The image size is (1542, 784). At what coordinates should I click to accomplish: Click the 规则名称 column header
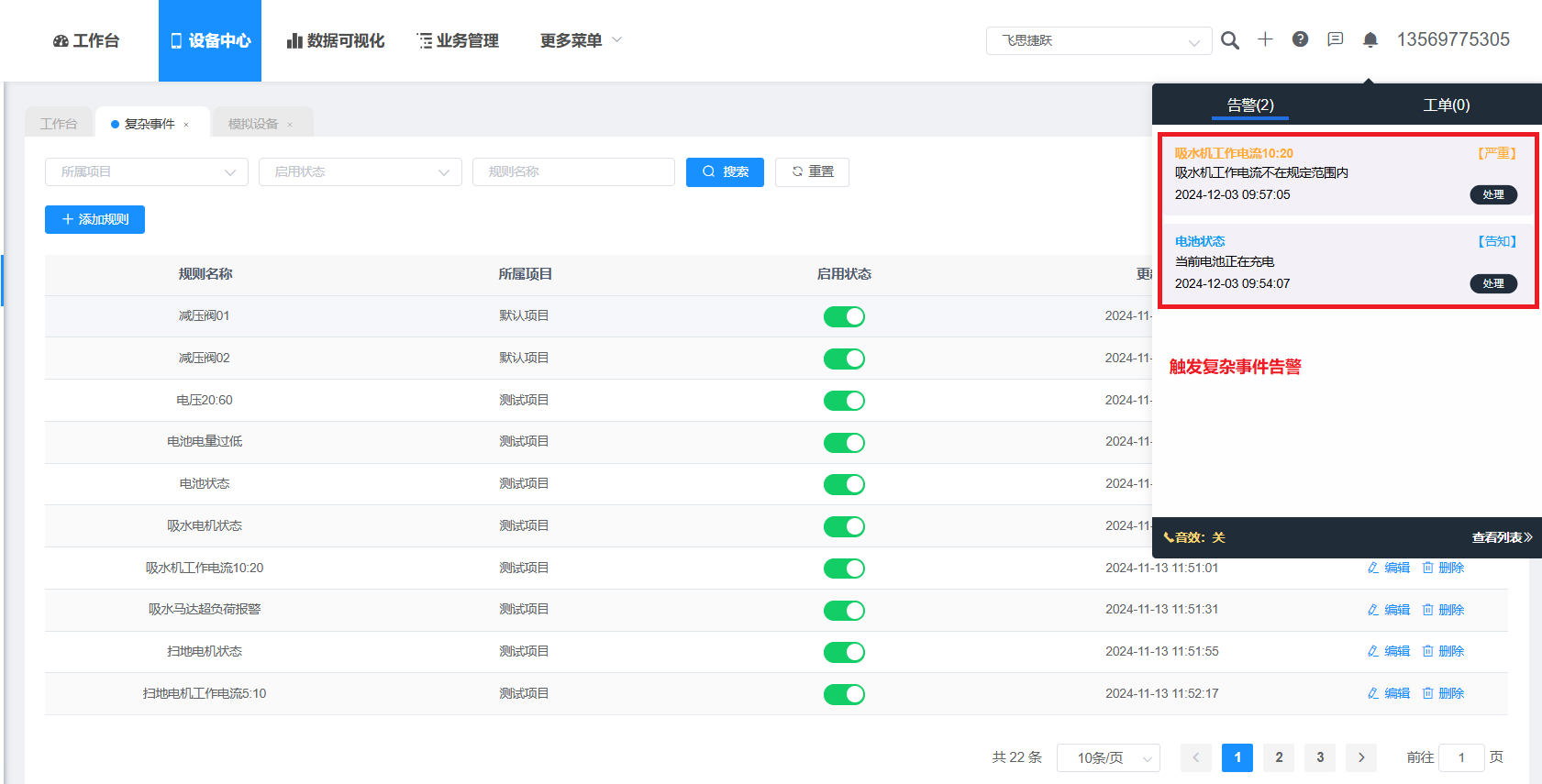(205, 274)
